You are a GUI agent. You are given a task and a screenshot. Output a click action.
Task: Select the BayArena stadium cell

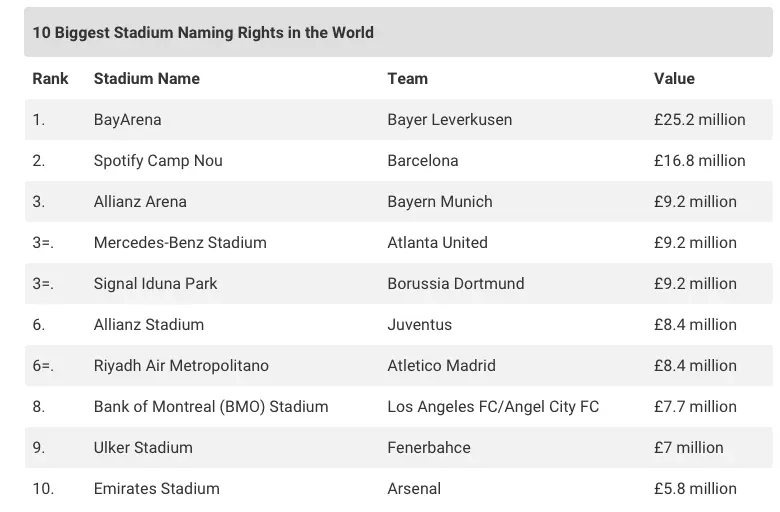pyautogui.click(x=127, y=119)
